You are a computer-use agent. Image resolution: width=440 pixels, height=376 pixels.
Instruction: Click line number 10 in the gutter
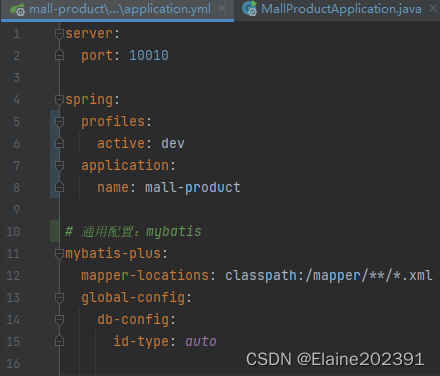(x=13, y=232)
